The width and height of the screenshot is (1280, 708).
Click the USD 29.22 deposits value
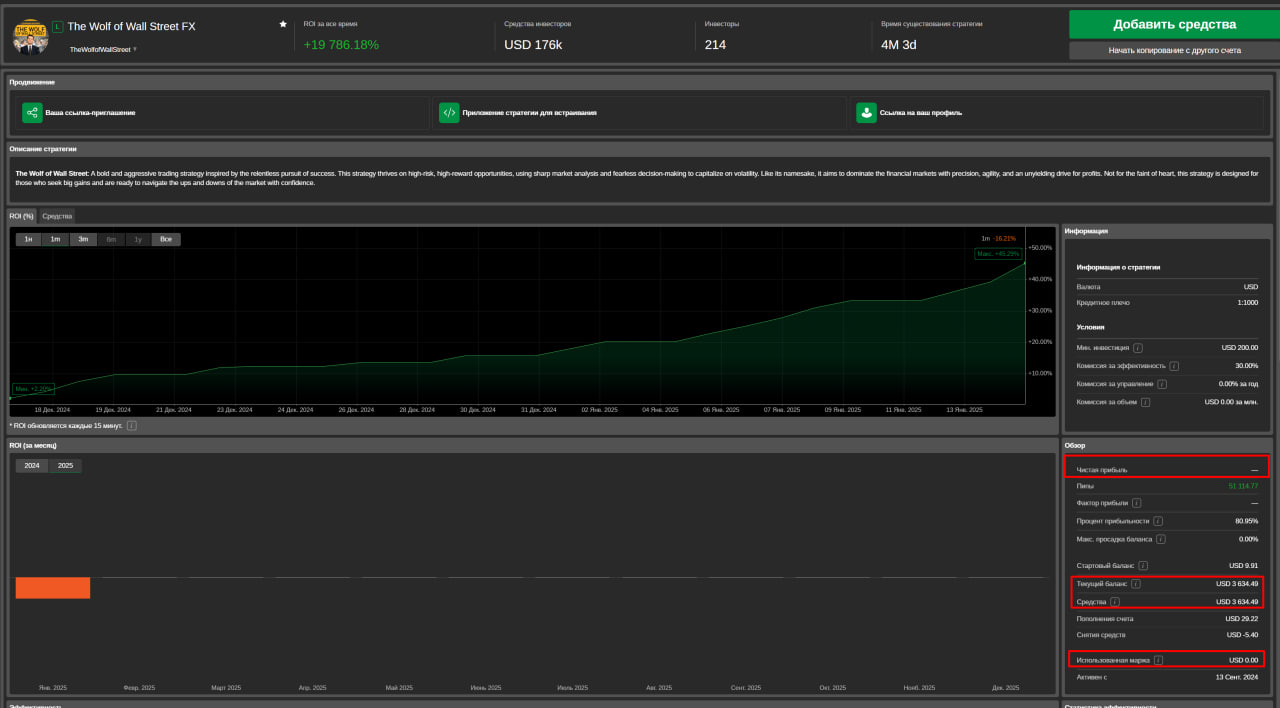coord(1242,619)
